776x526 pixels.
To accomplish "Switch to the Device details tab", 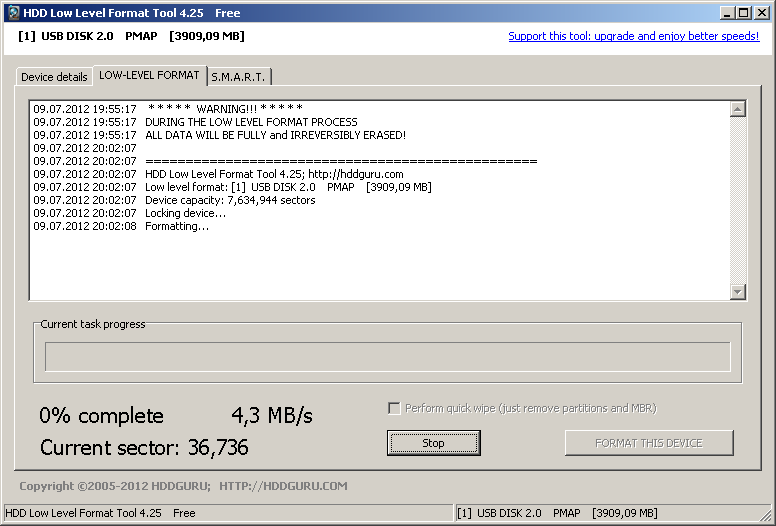I will click(54, 77).
